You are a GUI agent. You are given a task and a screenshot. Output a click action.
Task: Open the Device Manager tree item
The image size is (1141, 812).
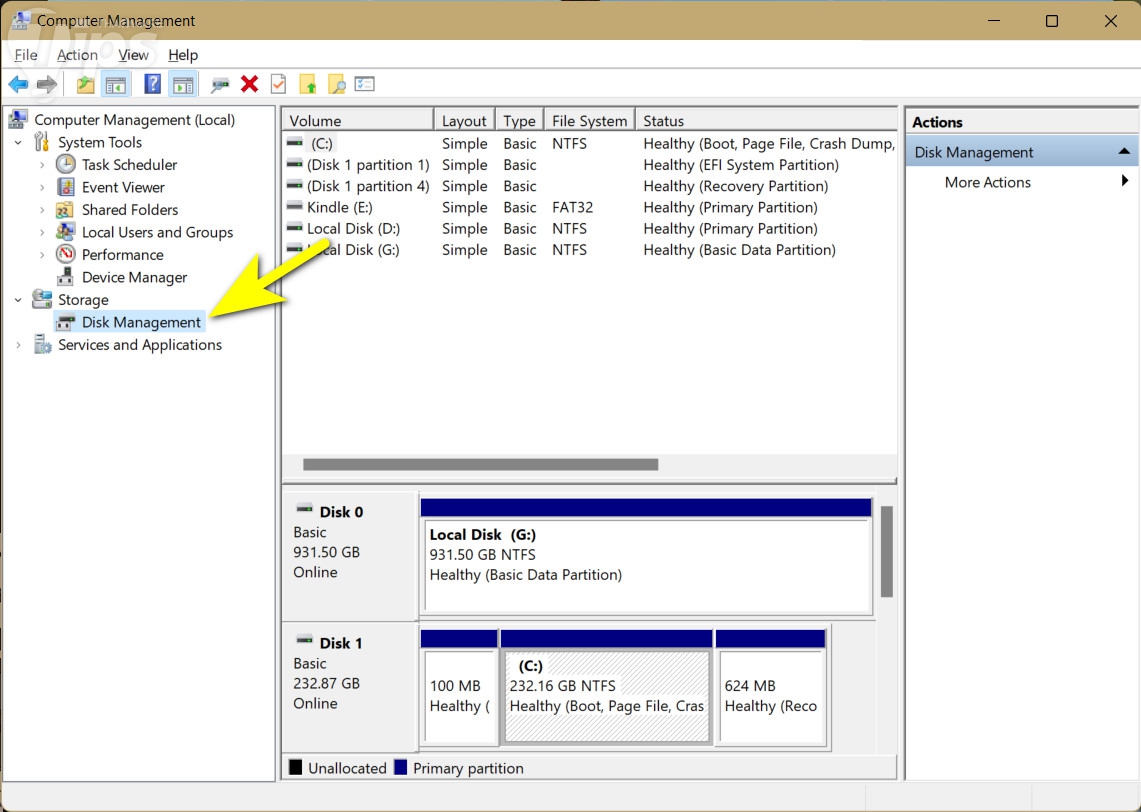coord(134,277)
